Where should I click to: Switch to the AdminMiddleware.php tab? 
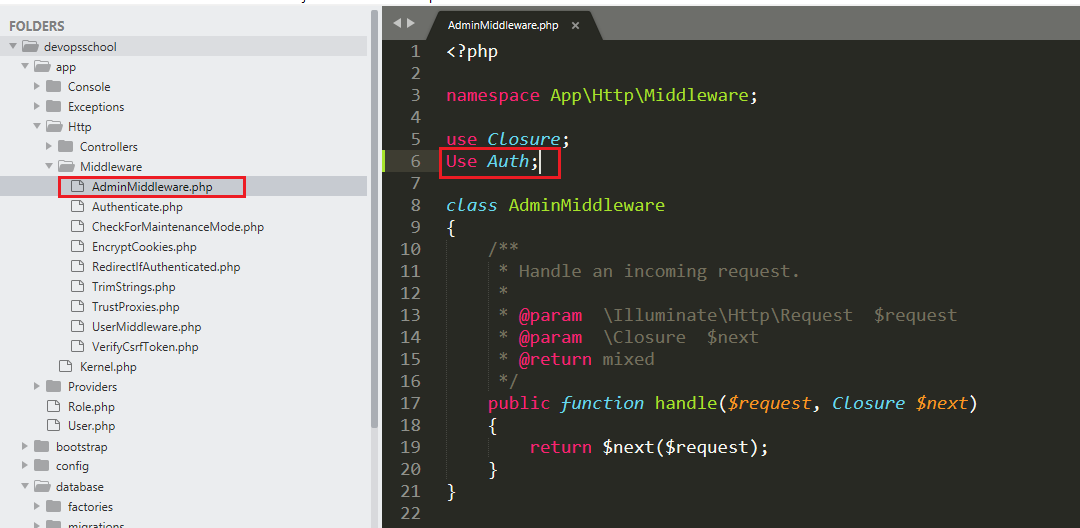503,25
